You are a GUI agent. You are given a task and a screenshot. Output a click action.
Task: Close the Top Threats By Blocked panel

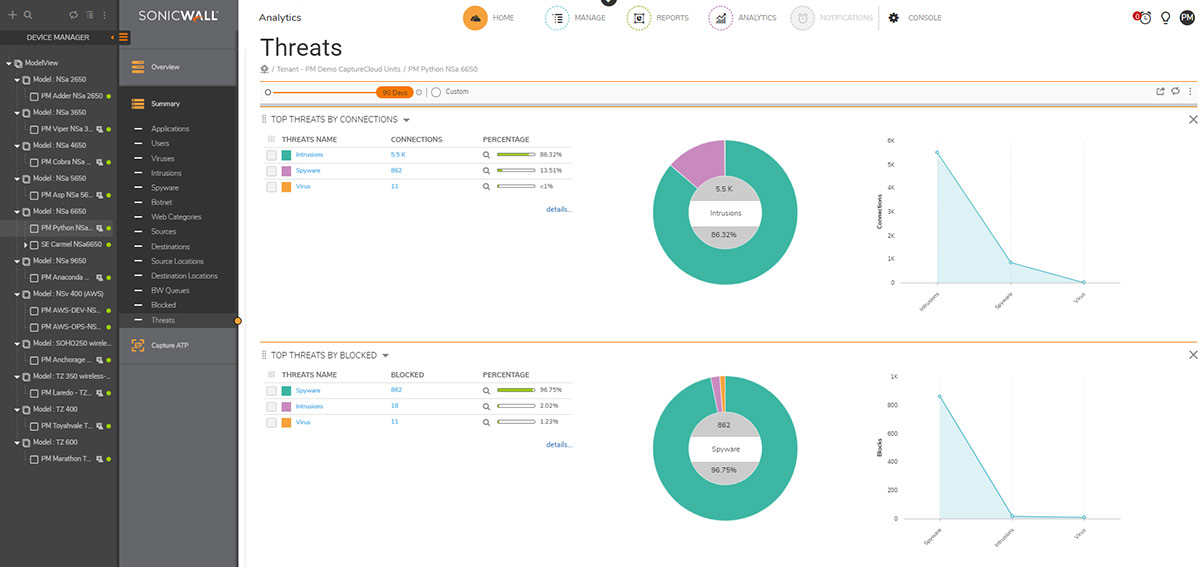(1192, 355)
